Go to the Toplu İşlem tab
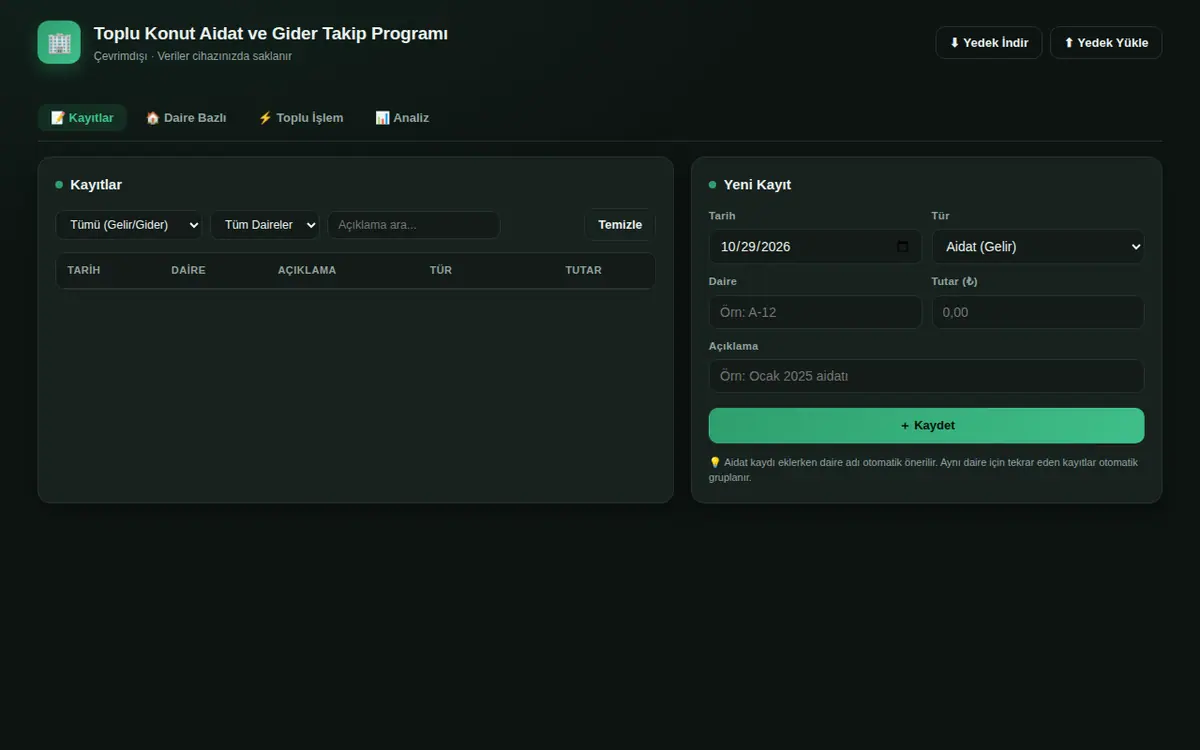1200x750 pixels. pos(301,118)
